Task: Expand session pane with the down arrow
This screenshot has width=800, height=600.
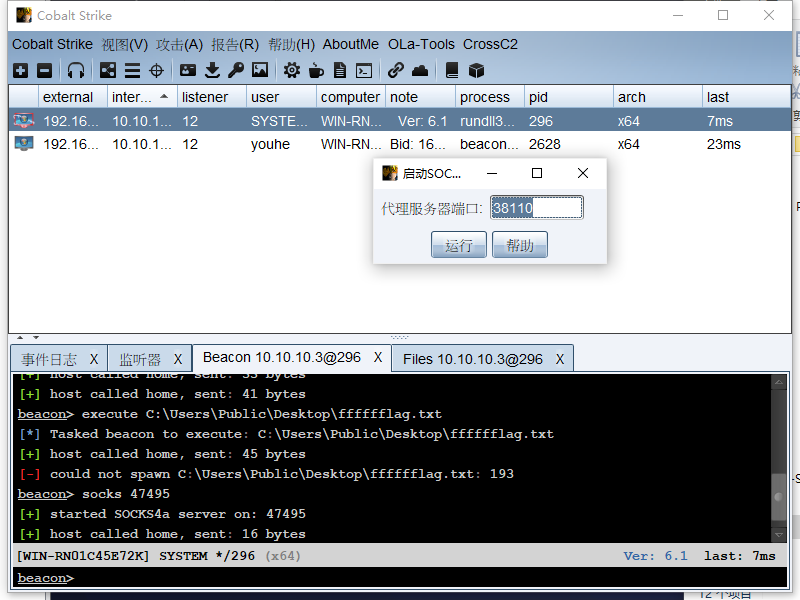Action: click(36, 337)
